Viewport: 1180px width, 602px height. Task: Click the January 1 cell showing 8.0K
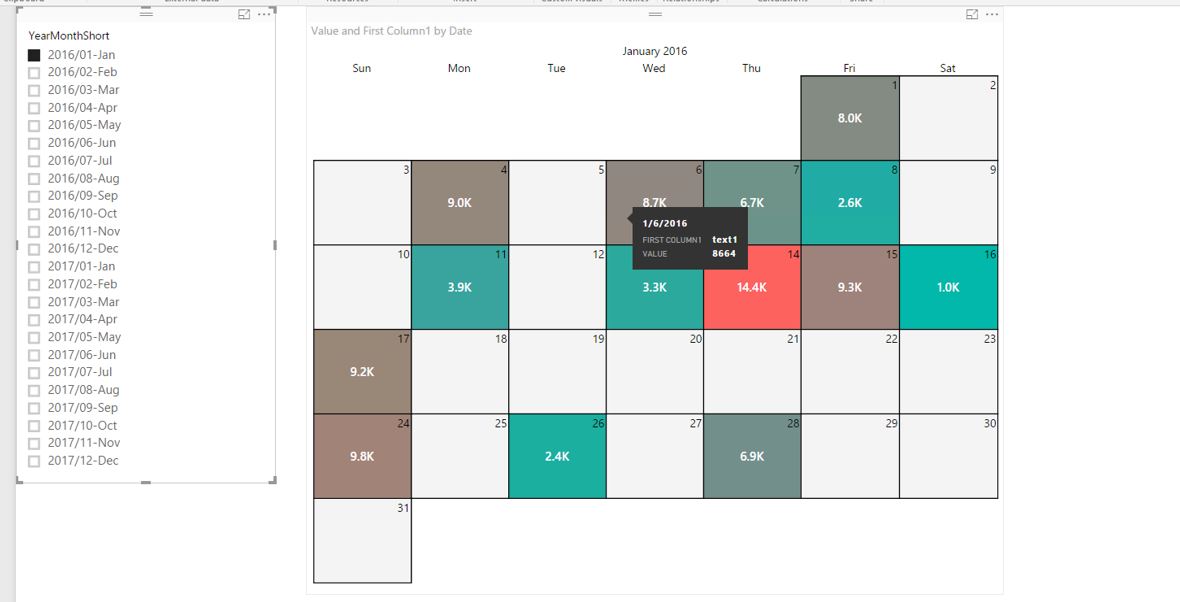click(x=850, y=118)
